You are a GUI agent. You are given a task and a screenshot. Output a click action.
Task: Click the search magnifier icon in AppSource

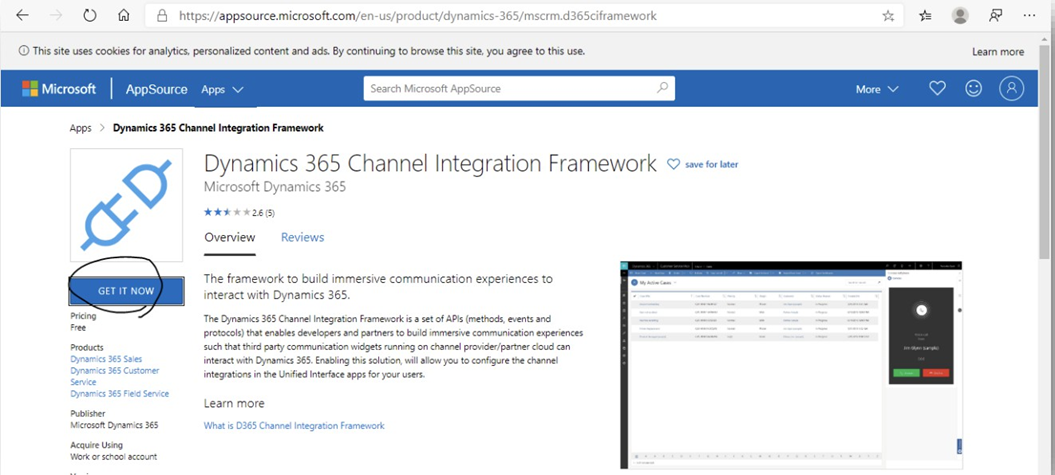pos(663,88)
